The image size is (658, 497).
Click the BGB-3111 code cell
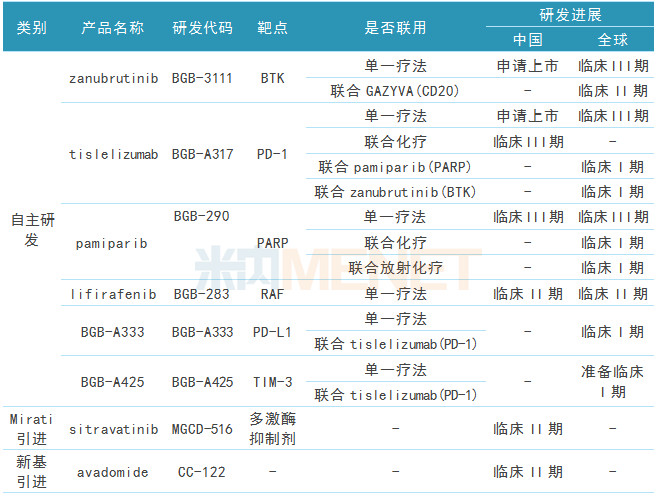pyautogui.click(x=201, y=77)
